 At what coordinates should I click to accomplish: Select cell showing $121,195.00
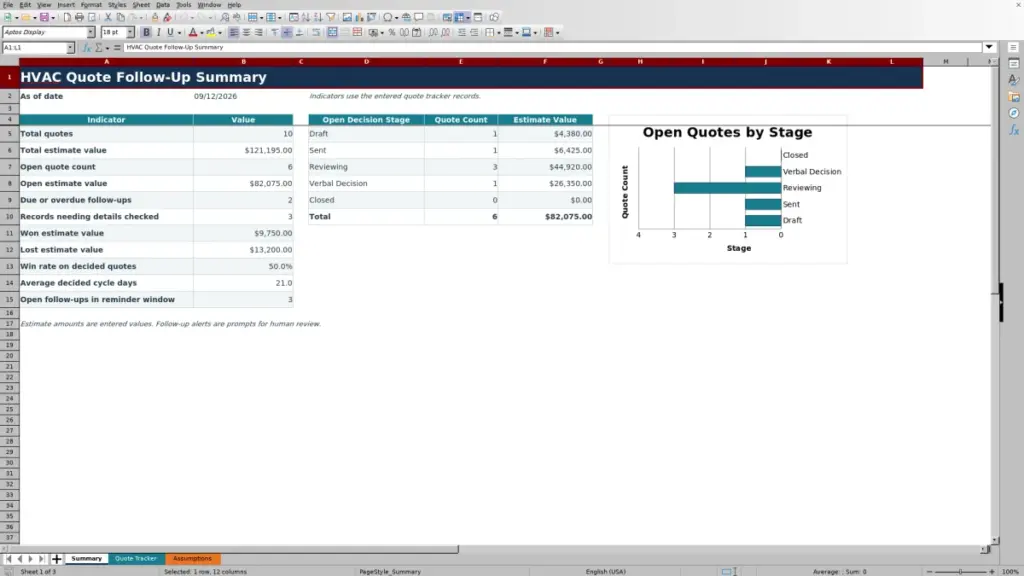point(243,150)
